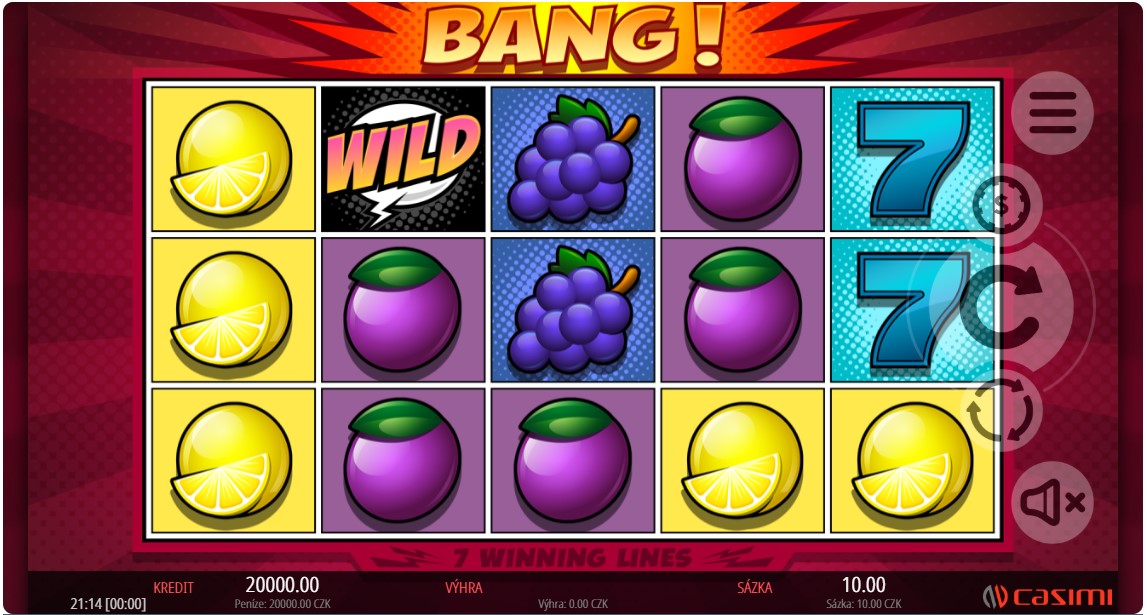Click the VÝHRA win label
1147x615 pixels.
[464, 587]
